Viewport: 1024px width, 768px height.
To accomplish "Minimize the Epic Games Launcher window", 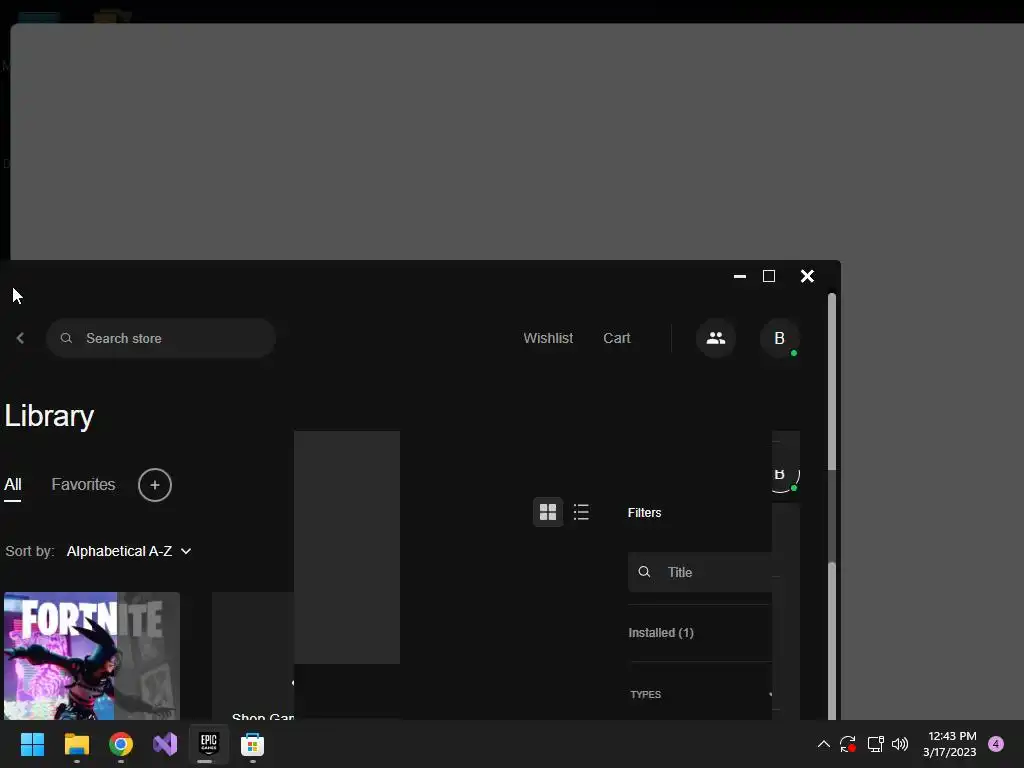I will coord(740,276).
